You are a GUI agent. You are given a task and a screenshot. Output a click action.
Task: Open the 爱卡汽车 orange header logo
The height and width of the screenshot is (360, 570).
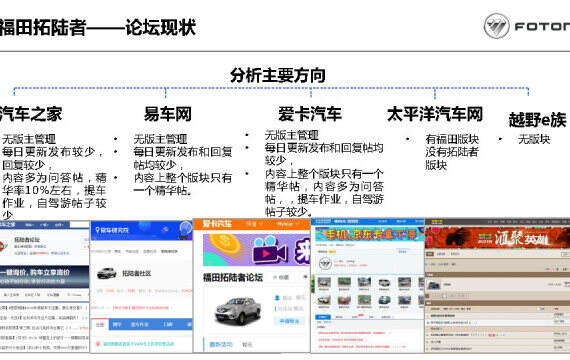point(216,224)
